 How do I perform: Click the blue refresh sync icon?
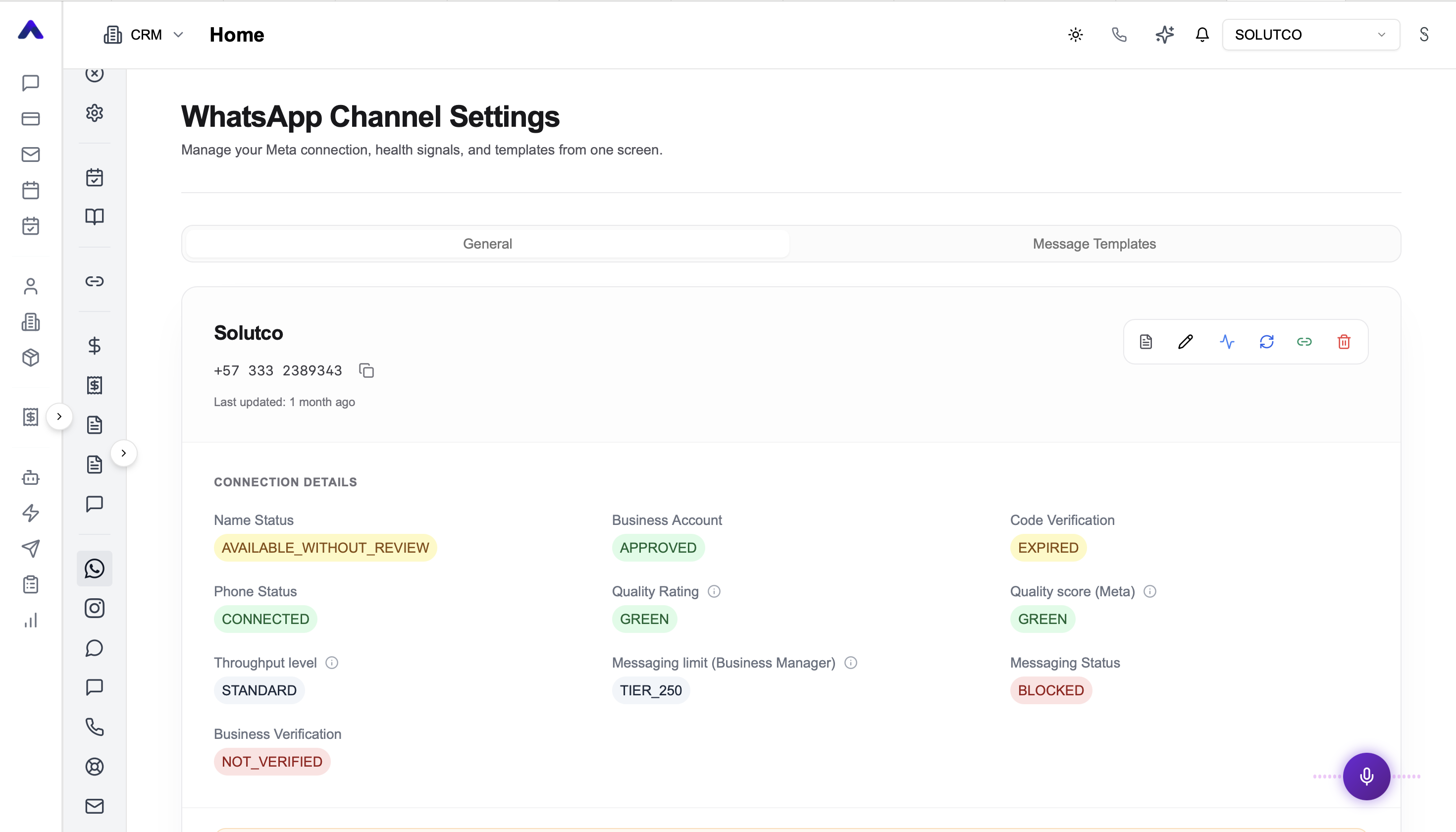coord(1266,342)
